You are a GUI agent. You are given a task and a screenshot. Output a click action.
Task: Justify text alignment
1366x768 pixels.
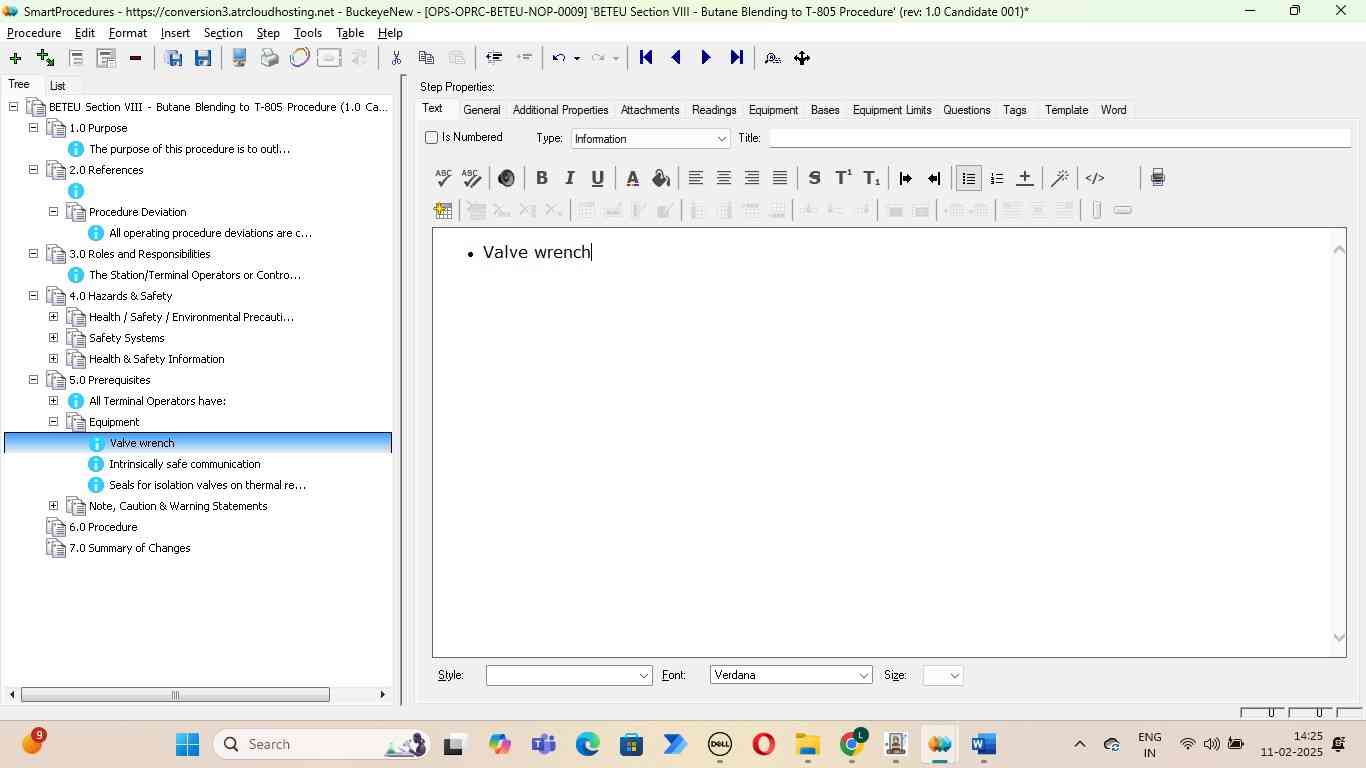pos(779,178)
